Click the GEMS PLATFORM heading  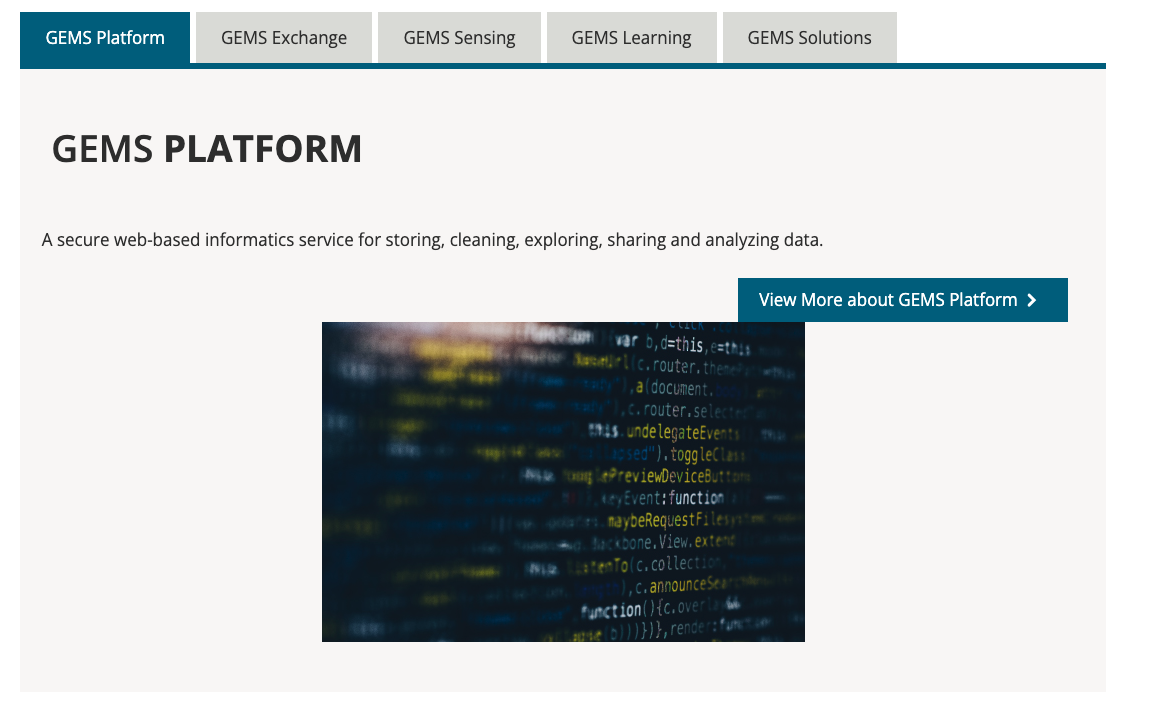(x=207, y=149)
